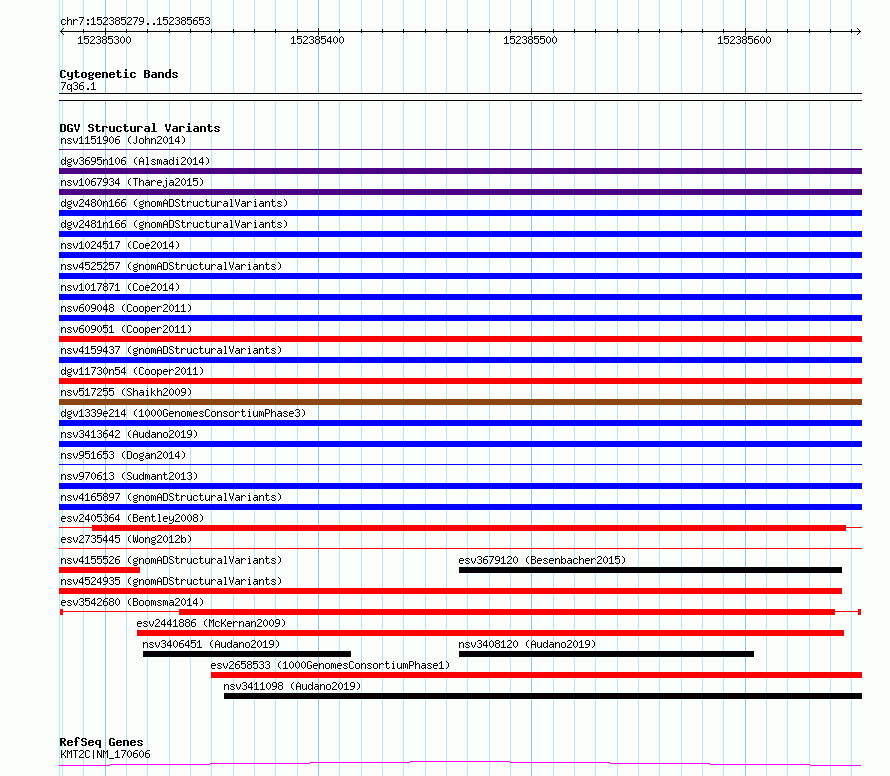Click the red bar under esv2441886
The width and height of the screenshot is (890, 776).
(x=490, y=633)
